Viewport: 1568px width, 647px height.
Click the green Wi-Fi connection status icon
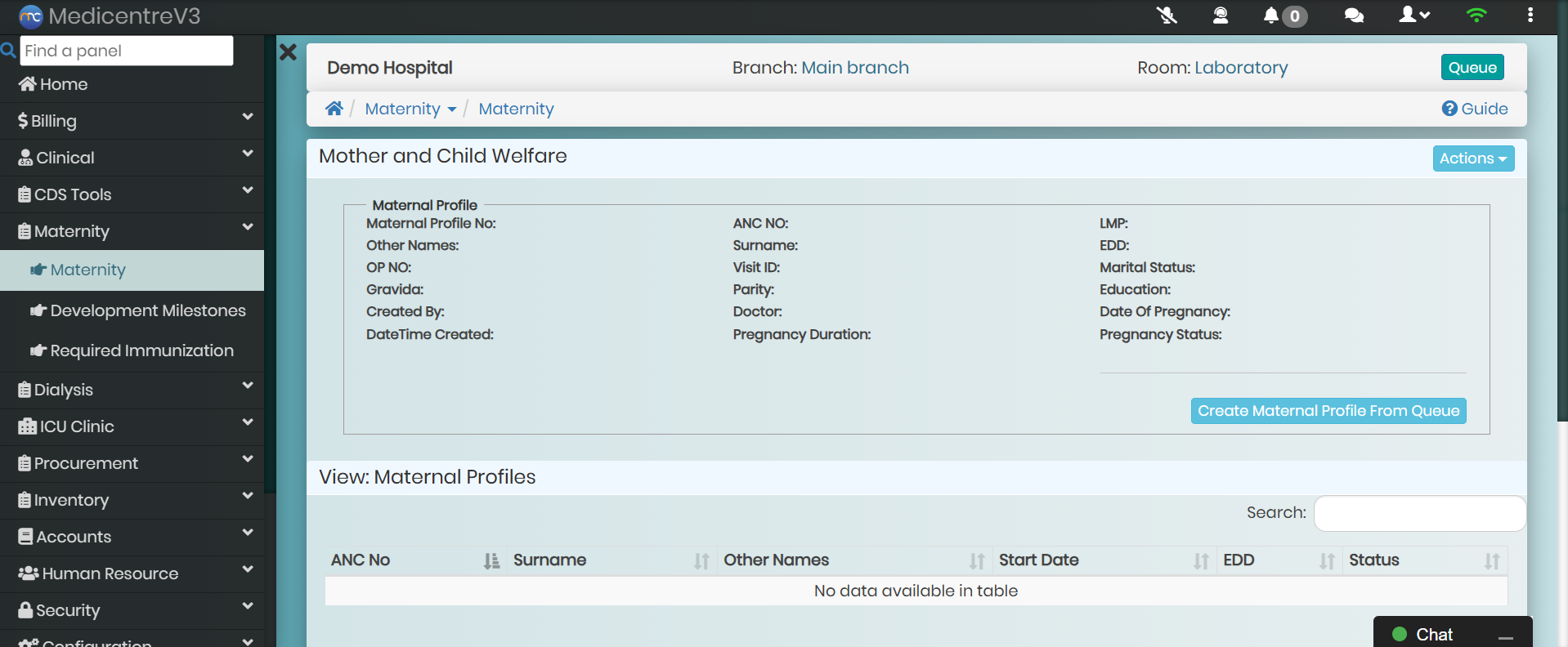1476,16
